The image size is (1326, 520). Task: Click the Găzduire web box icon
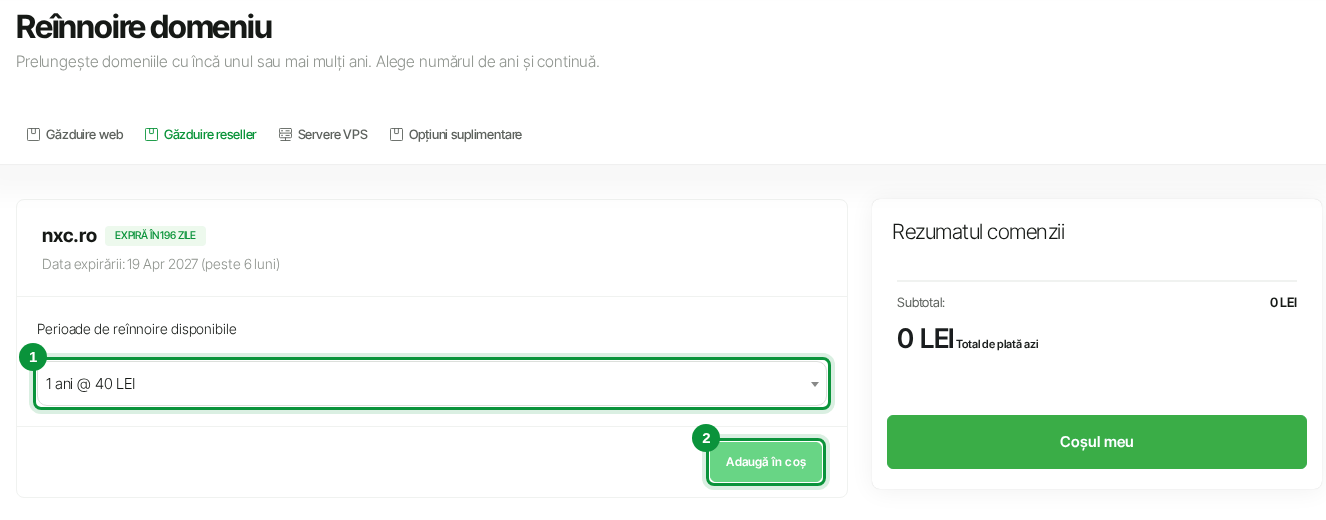[33, 134]
